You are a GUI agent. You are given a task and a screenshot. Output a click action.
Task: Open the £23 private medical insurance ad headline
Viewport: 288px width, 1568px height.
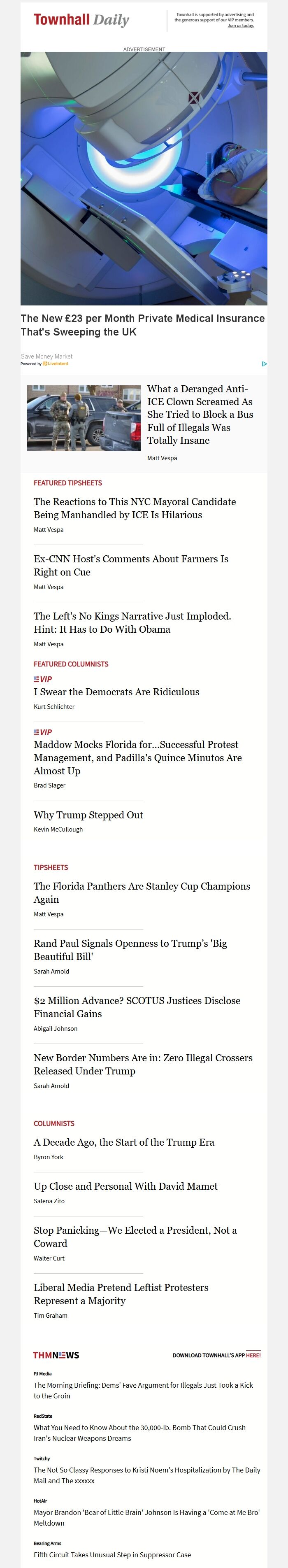(142, 325)
